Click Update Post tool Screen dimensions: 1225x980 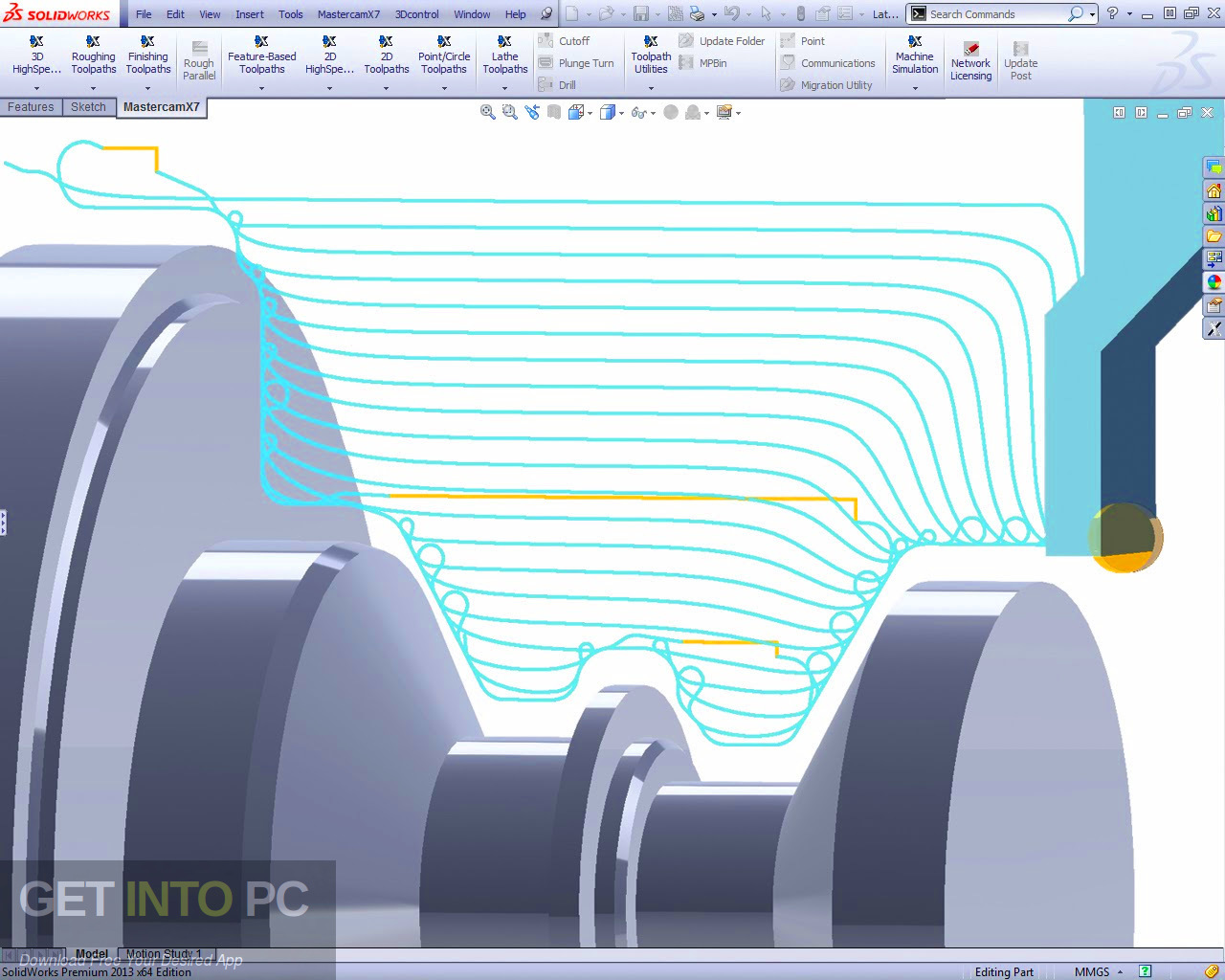(x=1020, y=61)
